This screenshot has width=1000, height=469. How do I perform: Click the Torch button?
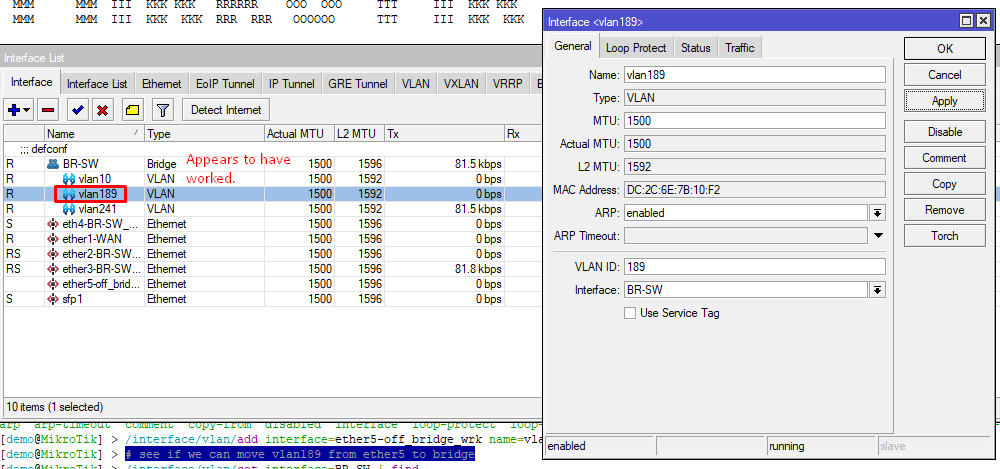[945, 235]
